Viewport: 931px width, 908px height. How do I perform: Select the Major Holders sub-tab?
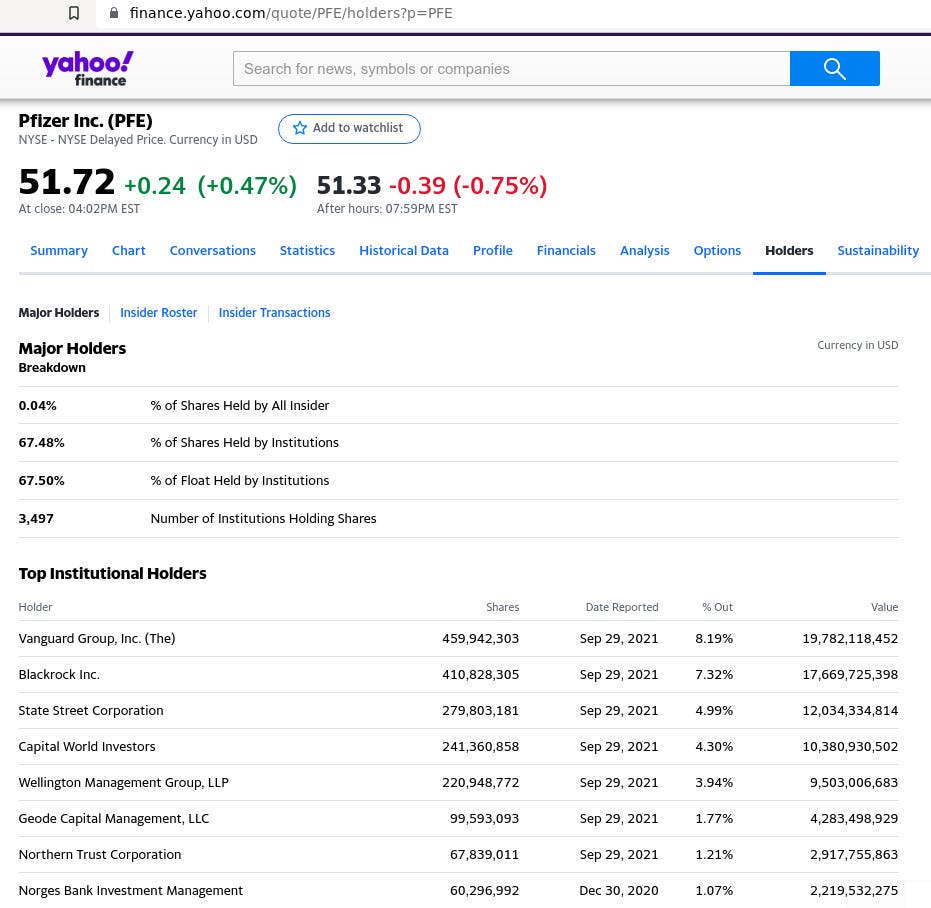(59, 312)
